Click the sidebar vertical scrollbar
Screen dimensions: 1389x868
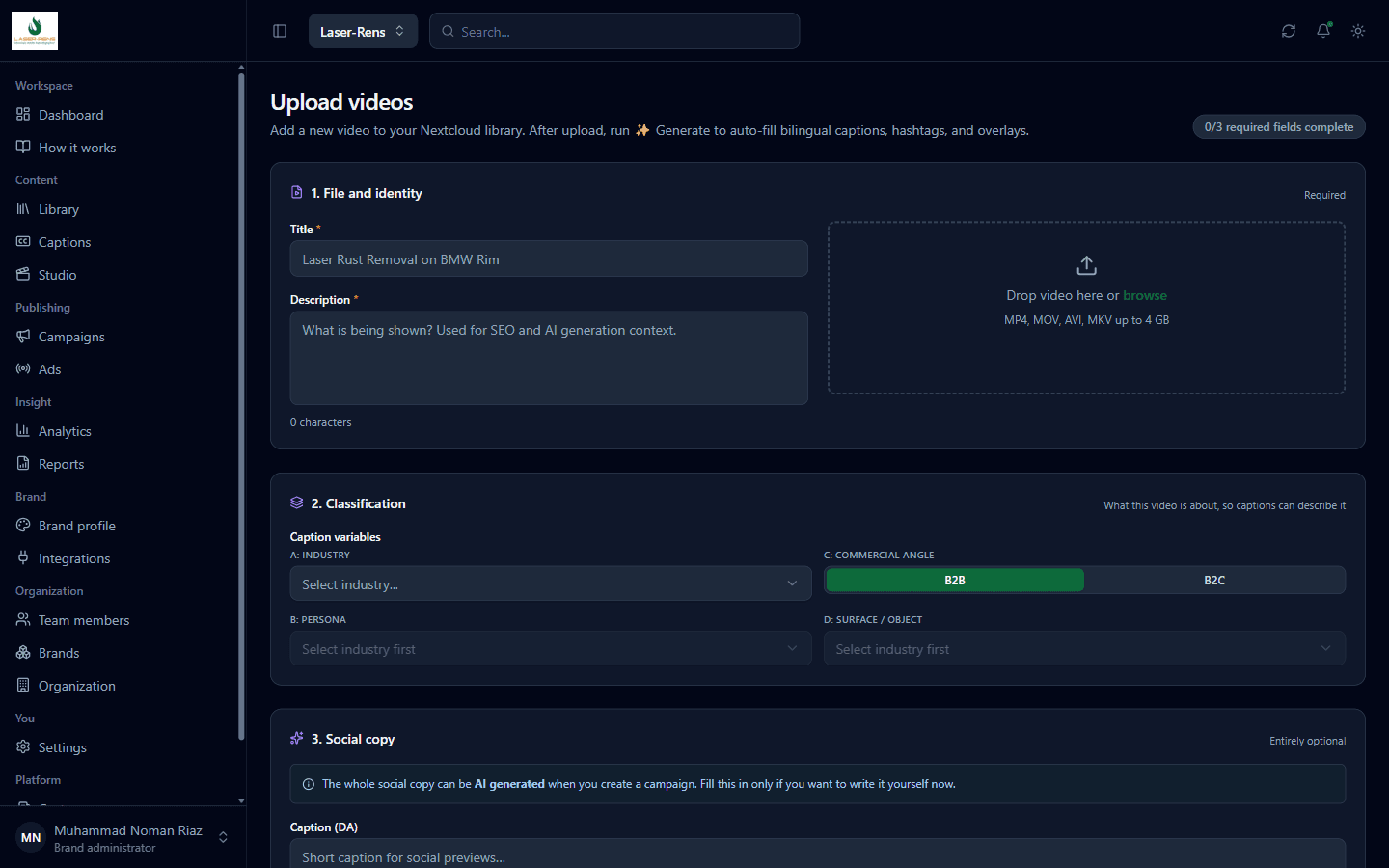[241, 407]
